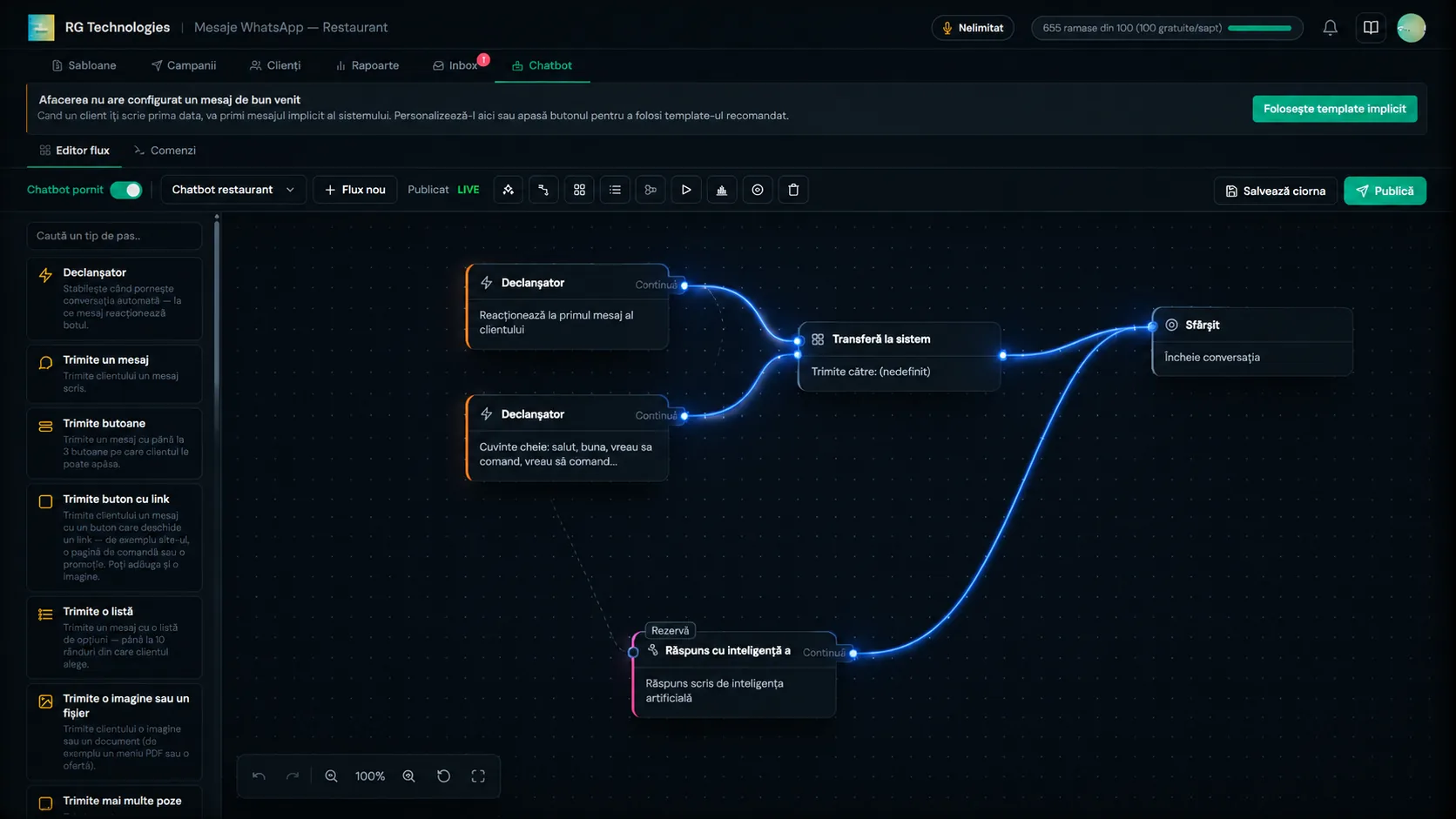Open the Sabloane tab

point(84,65)
